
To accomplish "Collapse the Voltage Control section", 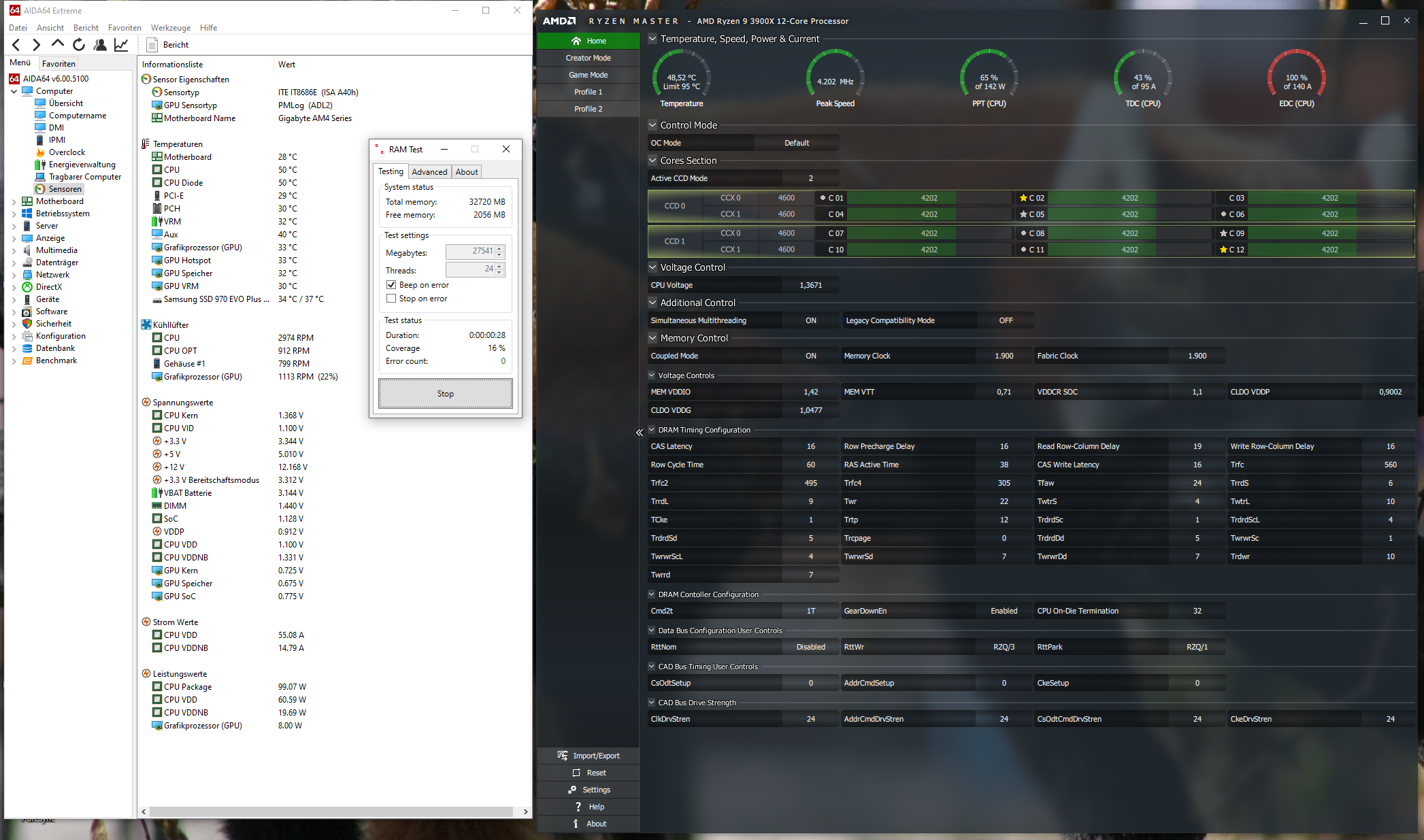I will [x=652, y=267].
